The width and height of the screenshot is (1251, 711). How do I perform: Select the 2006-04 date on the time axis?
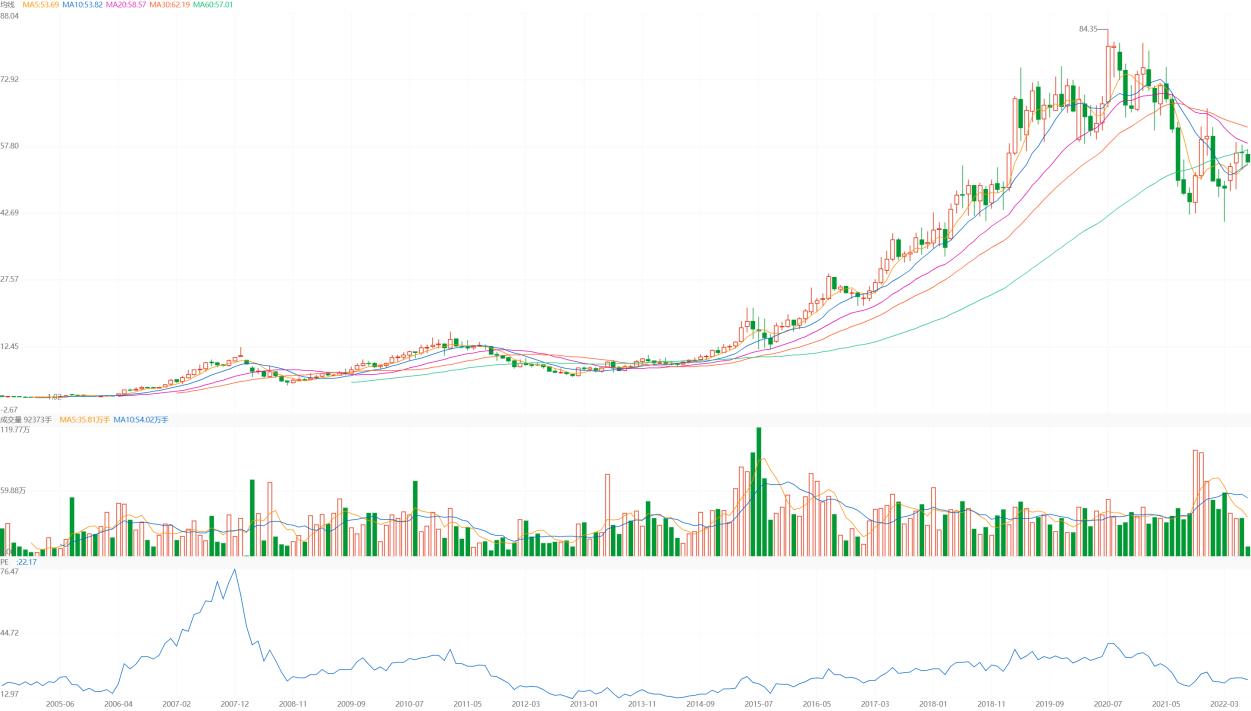click(118, 704)
